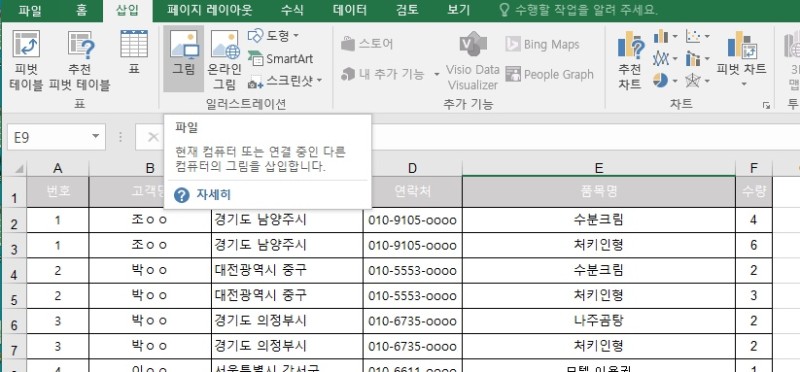Cancel entry with the formula bar X
The width and height of the screenshot is (800, 372).
click(153, 137)
